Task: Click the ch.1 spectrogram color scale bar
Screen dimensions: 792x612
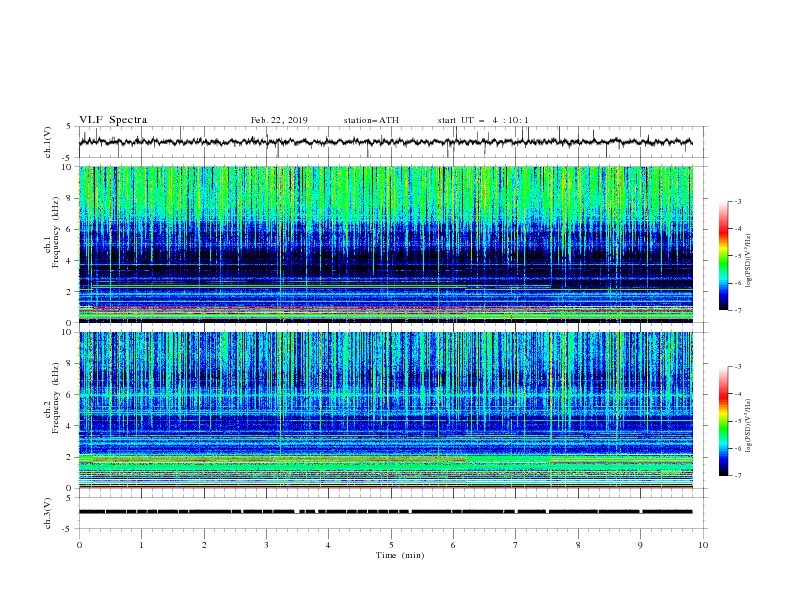Action: [x=724, y=256]
